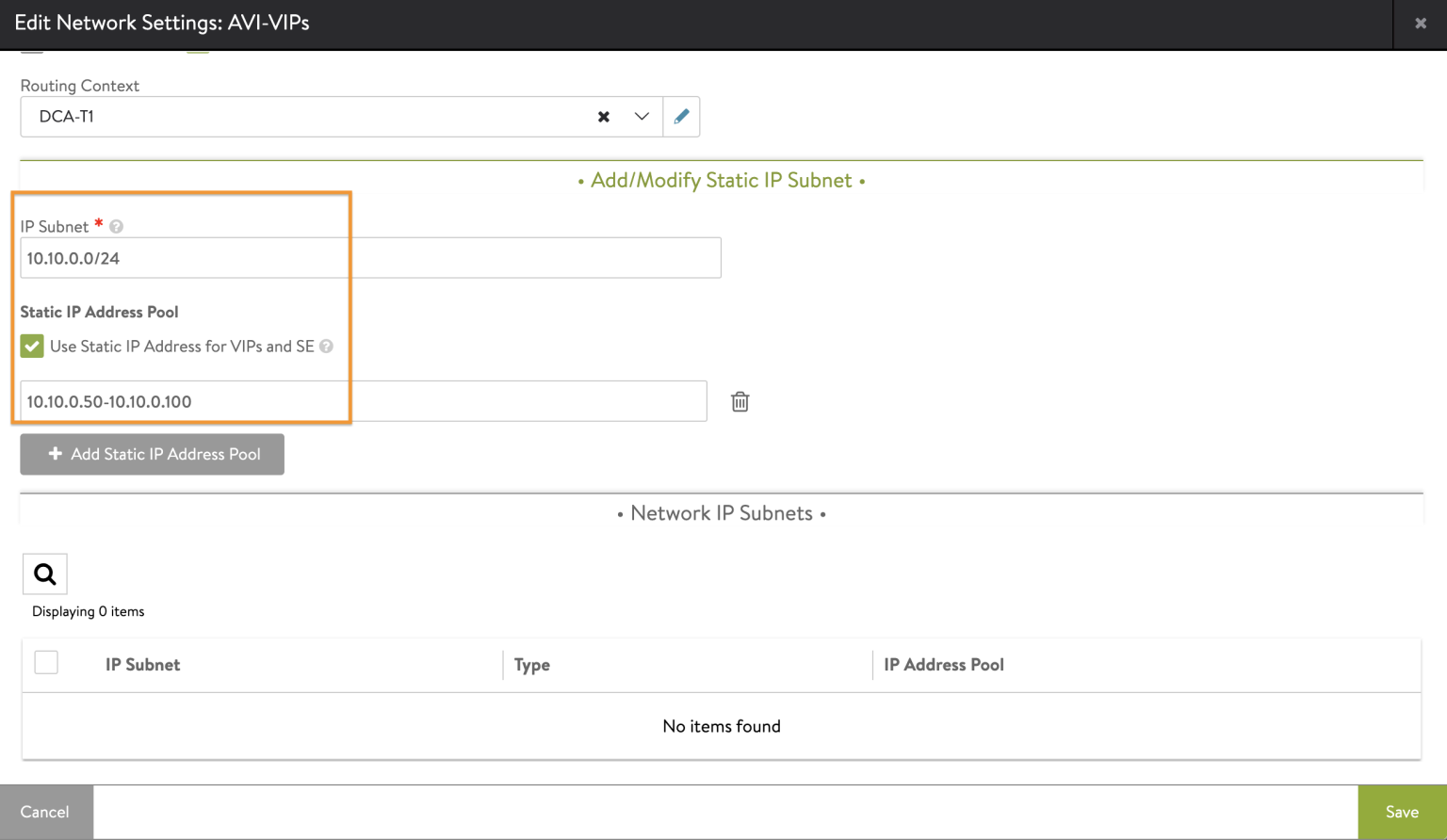Click the 10.10.0.0/24 IP Subnet field
This screenshot has height=840, width=1447.
click(x=369, y=257)
